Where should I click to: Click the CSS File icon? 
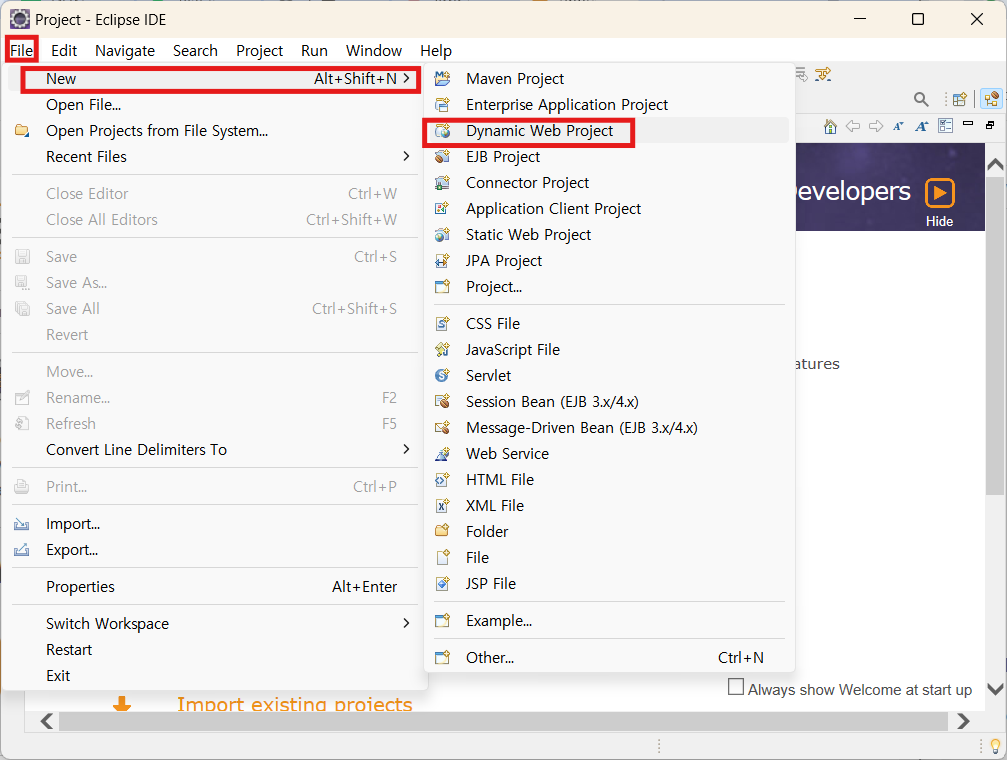tap(442, 324)
